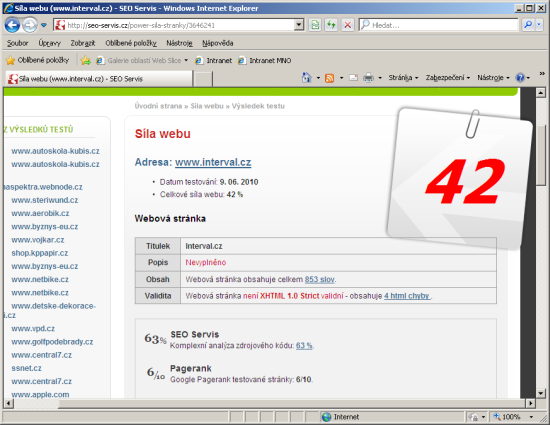
Task: Open www.vpd.cz in sidebar
Action: pyautogui.click(x=33, y=329)
